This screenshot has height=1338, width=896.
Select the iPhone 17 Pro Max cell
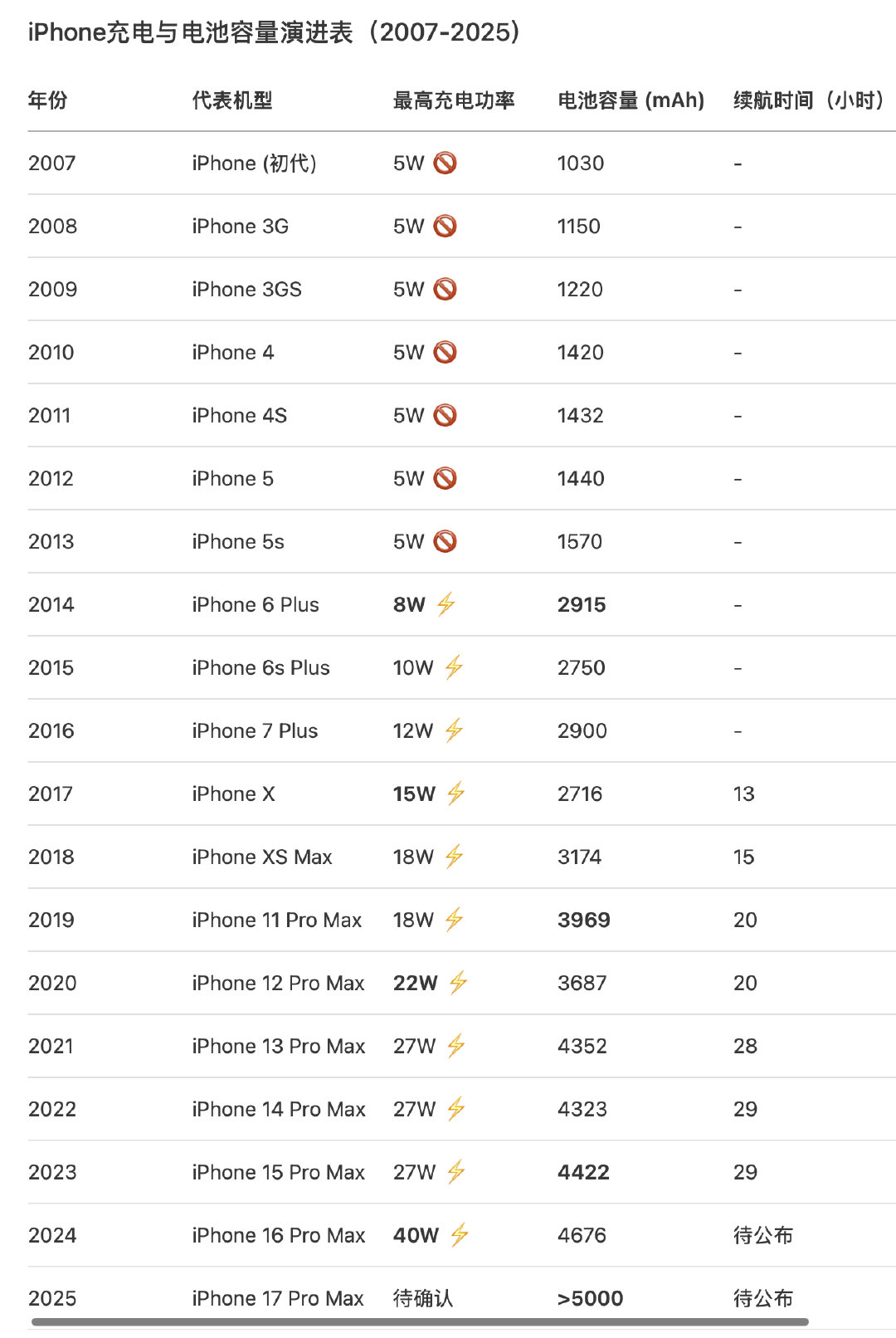[278, 1298]
